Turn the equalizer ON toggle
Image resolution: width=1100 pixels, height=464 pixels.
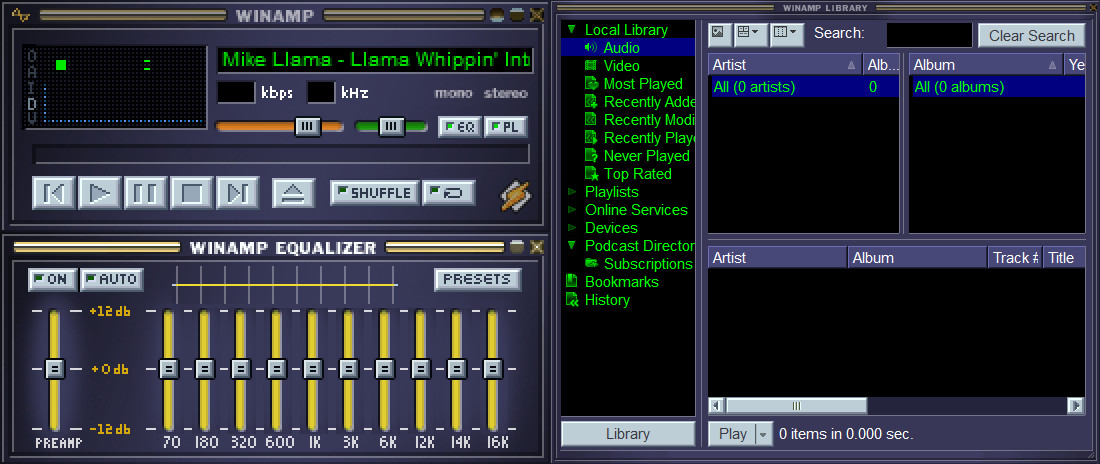(x=53, y=279)
